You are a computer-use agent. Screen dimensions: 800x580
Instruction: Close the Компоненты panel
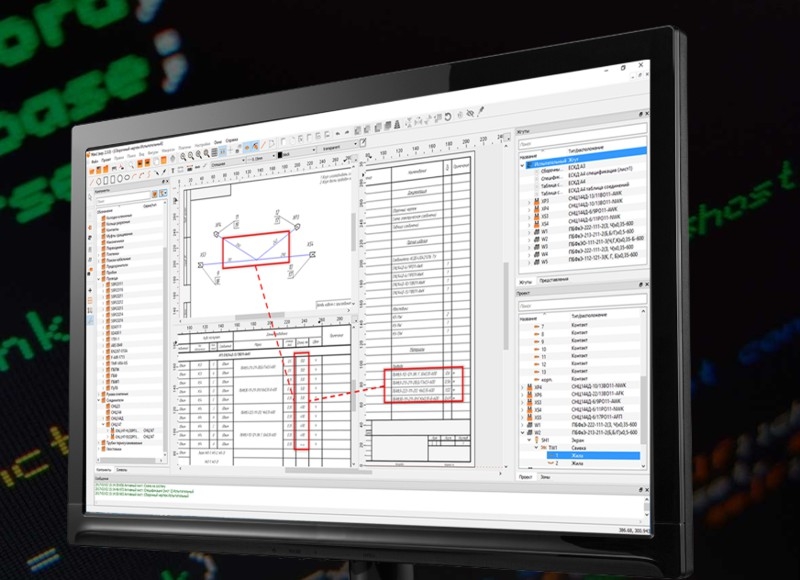(x=166, y=181)
